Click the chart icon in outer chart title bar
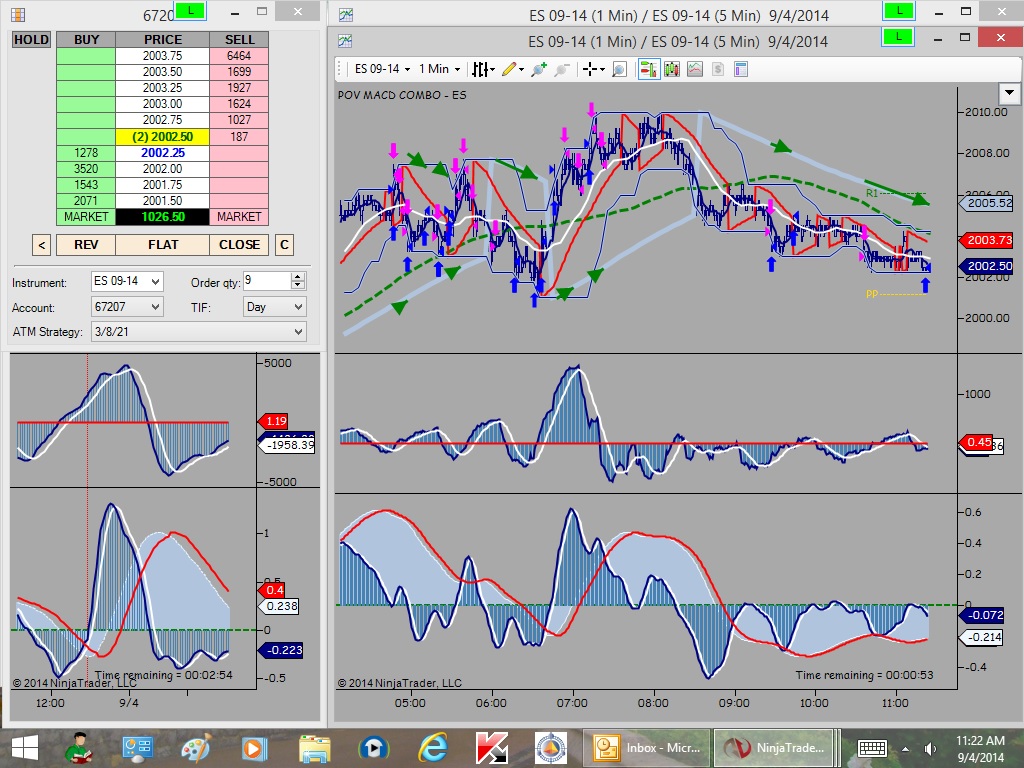Viewport: 1024px width, 768px height. 345,14
